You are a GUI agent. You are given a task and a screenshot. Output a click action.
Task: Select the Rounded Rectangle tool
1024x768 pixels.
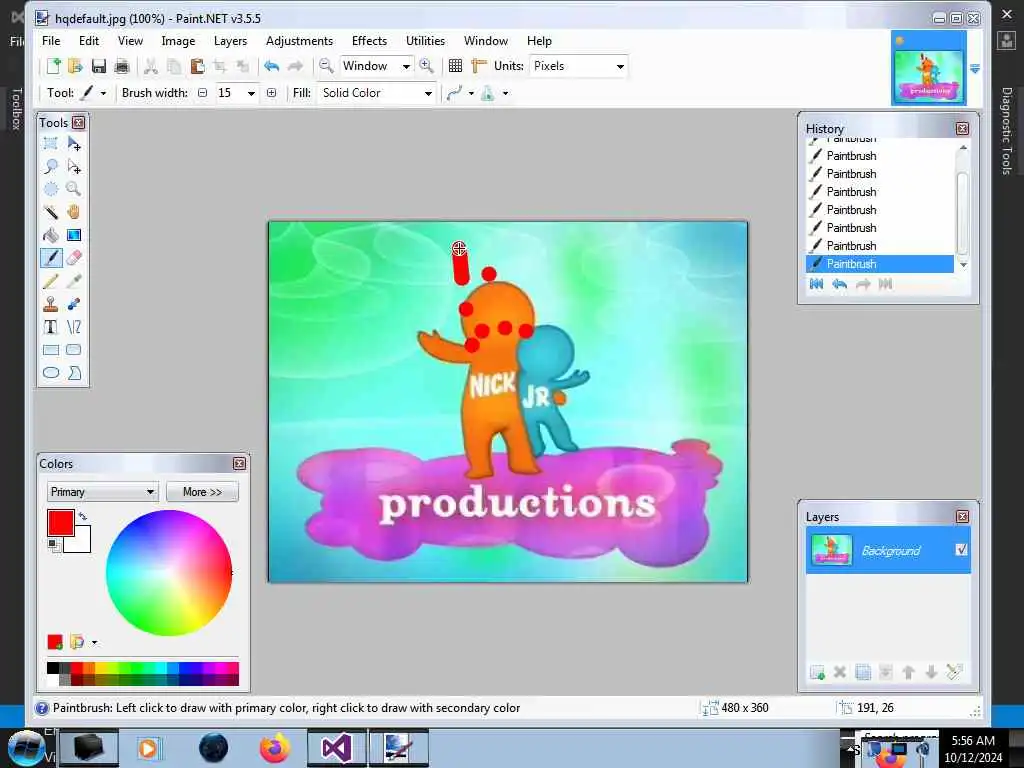74,350
